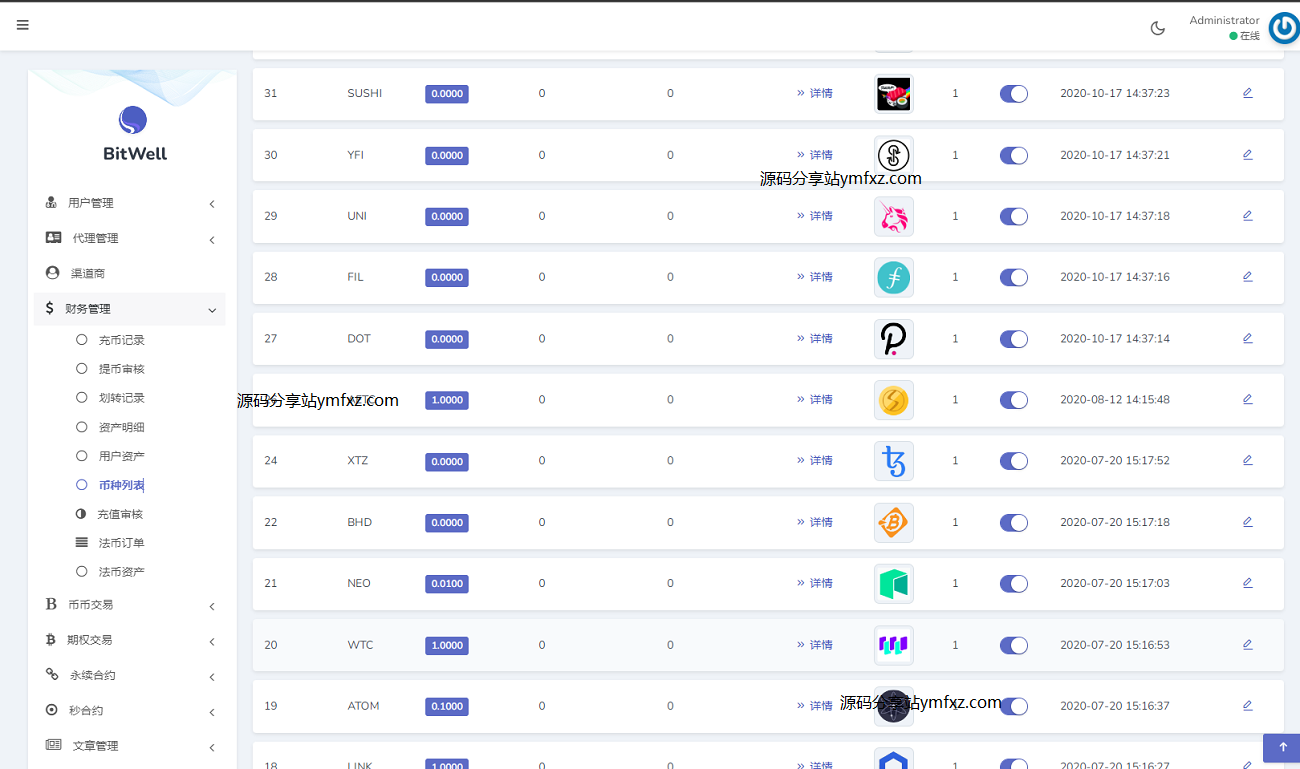Click the 1.0000 badge in WTC row

tap(446, 646)
